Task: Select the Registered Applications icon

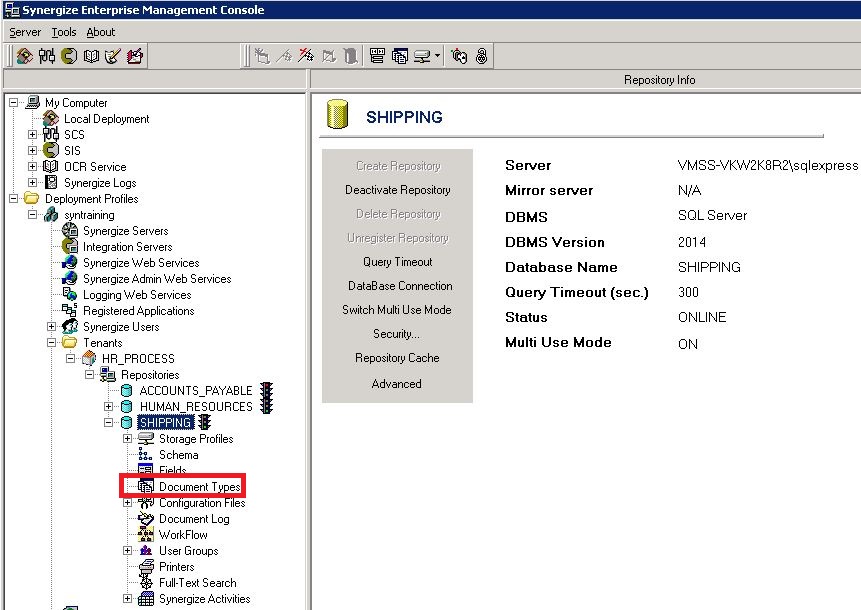Action: 70,311
